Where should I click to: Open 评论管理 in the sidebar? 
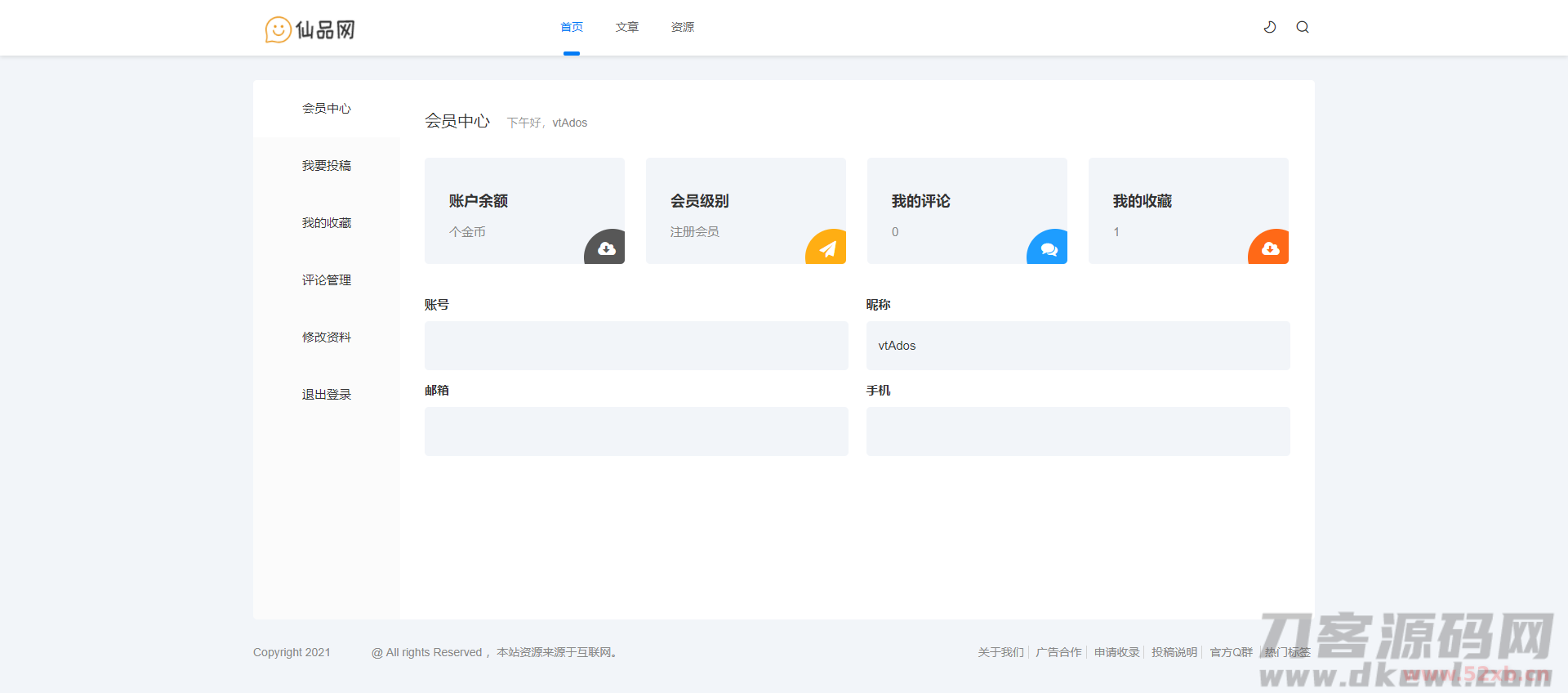click(x=327, y=280)
